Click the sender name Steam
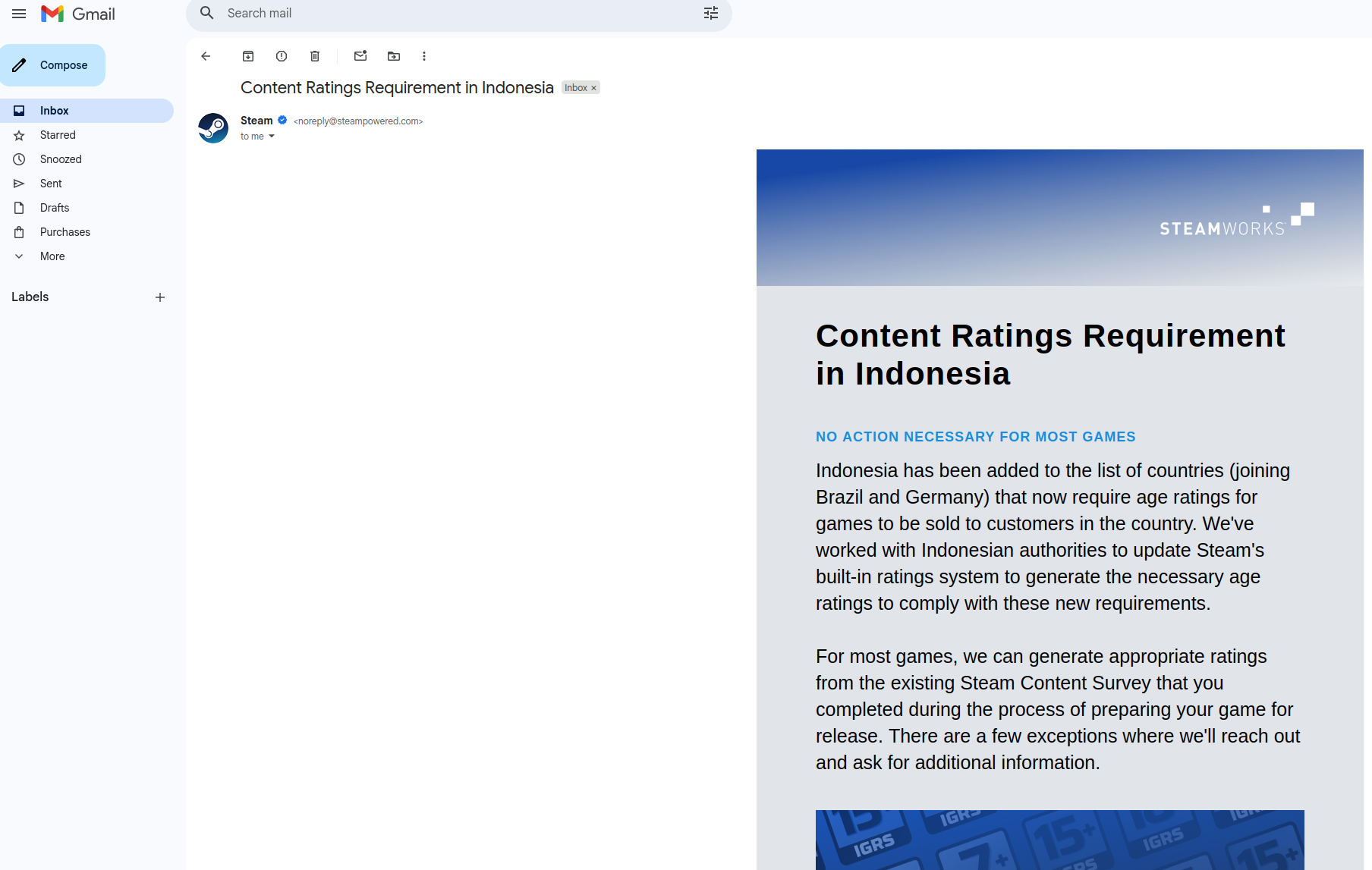The width and height of the screenshot is (1372, 870). tap(256, 121)
